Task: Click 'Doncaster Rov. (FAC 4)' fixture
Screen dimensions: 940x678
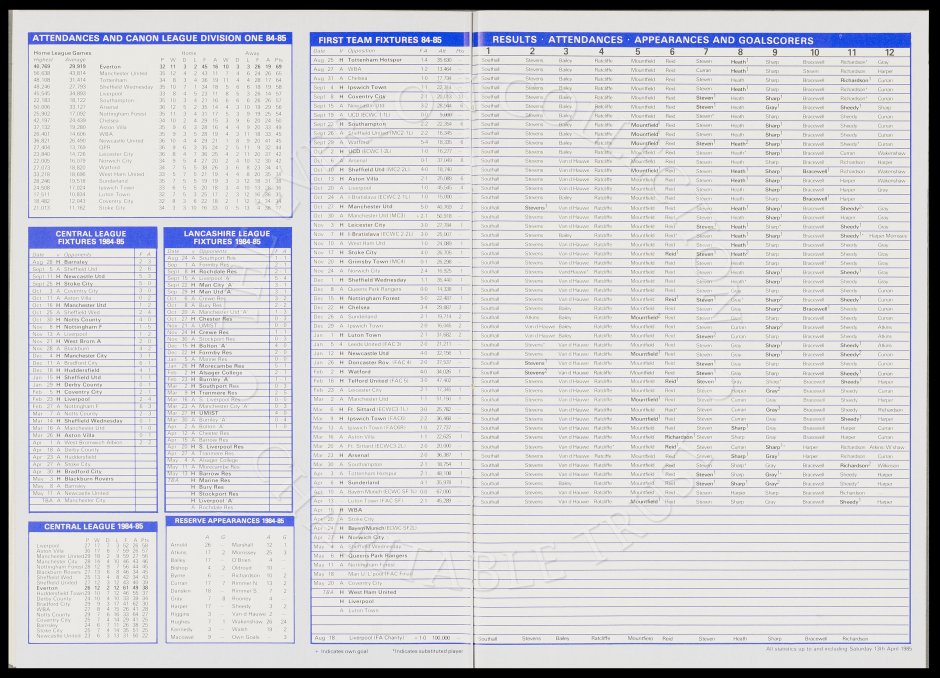Action: coord(379,362)
